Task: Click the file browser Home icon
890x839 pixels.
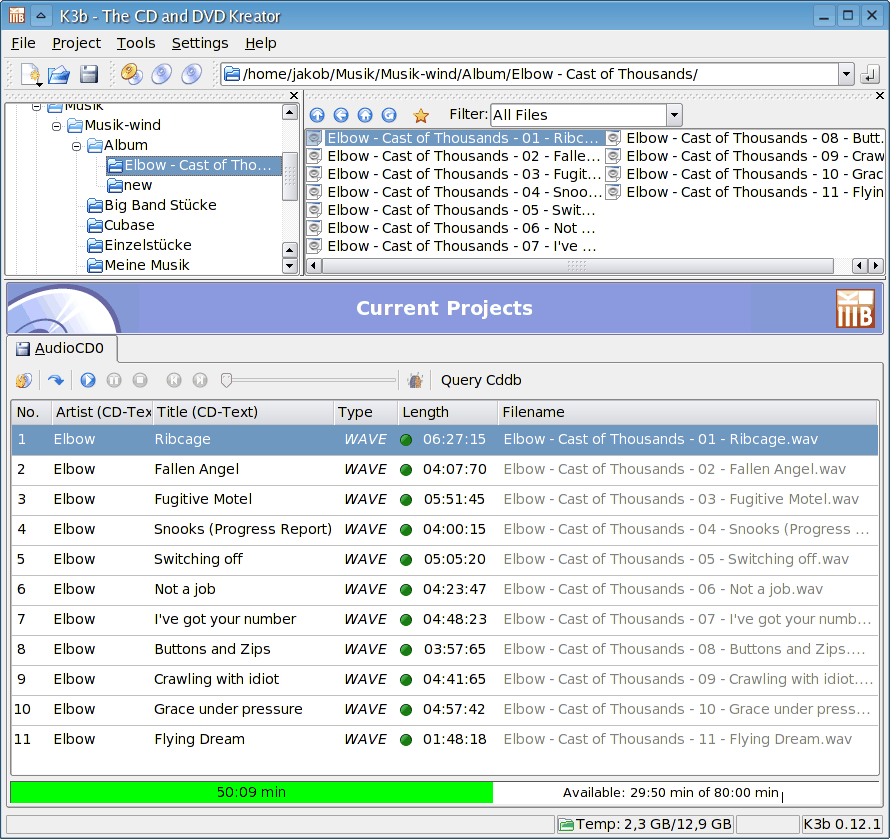Action: (x=365, y=115)
